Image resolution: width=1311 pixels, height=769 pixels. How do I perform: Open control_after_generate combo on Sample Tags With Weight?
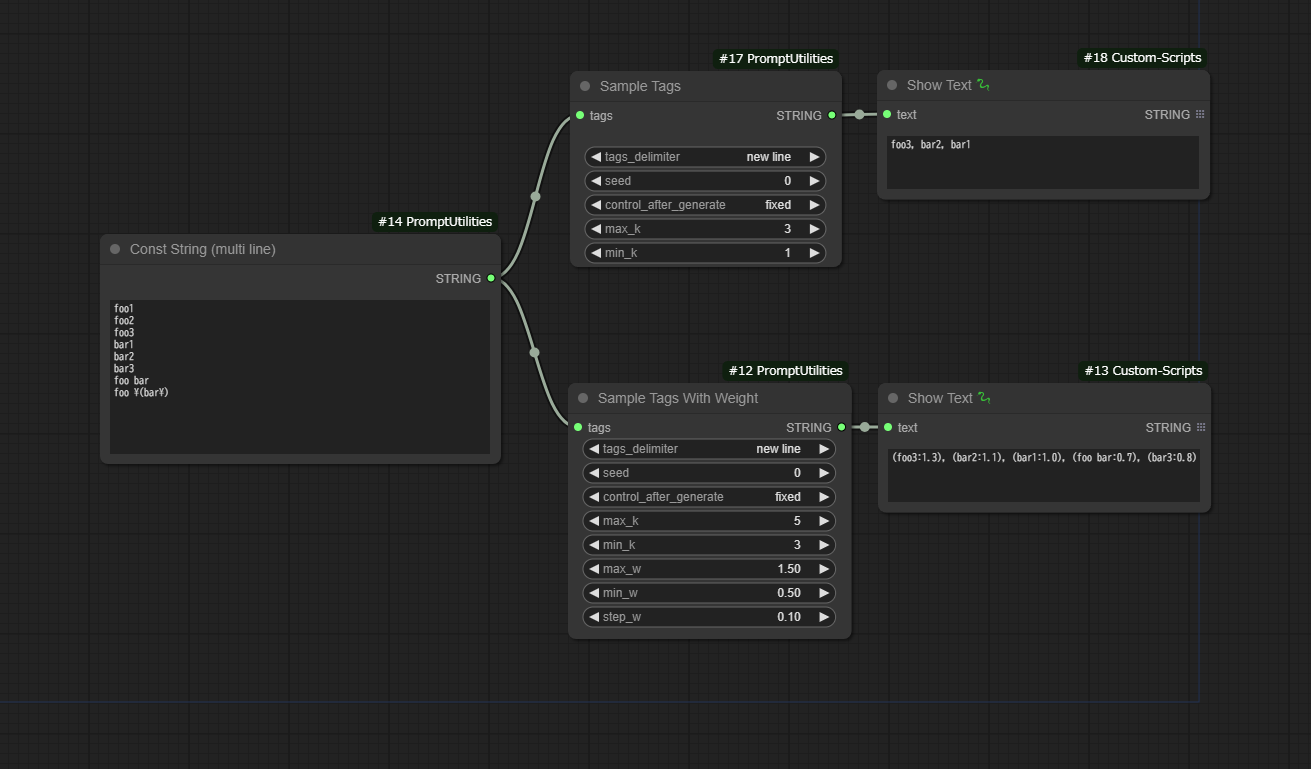pyautogui.click(x=709, y=497)
